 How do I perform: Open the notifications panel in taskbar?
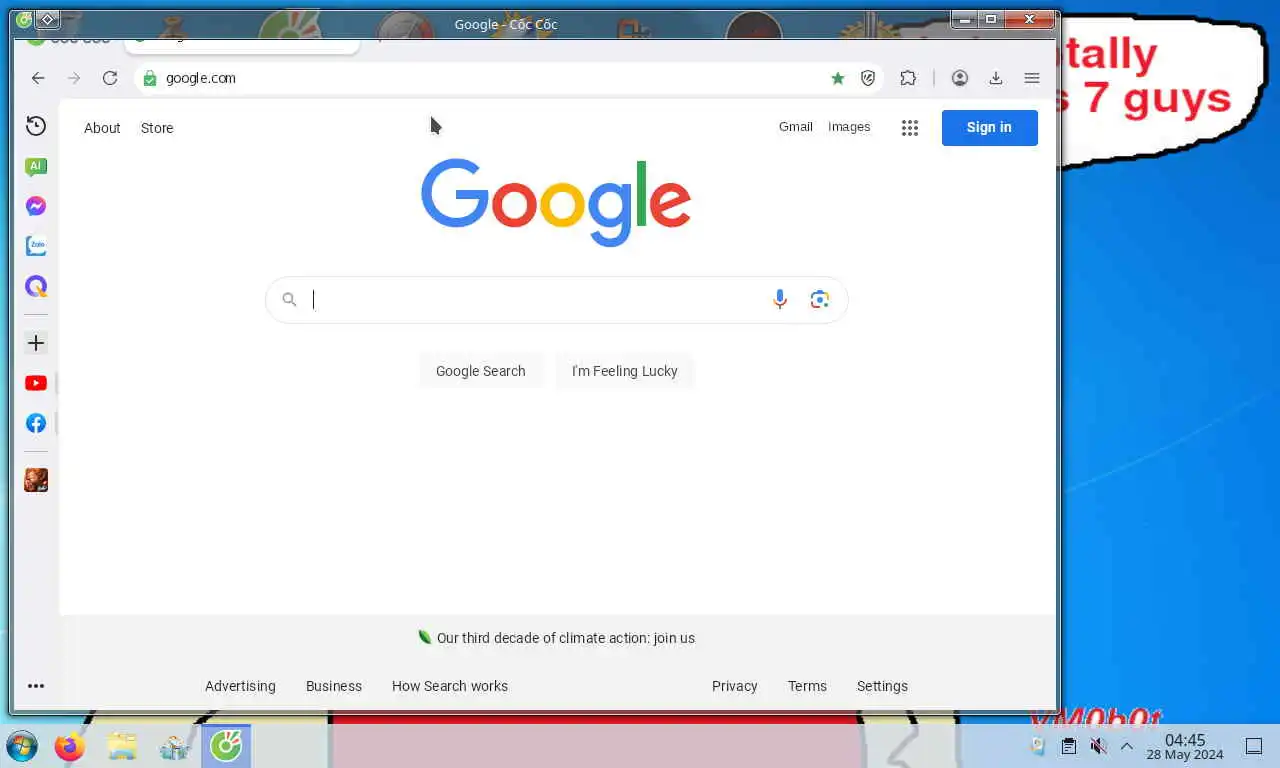click(1253, 746)
